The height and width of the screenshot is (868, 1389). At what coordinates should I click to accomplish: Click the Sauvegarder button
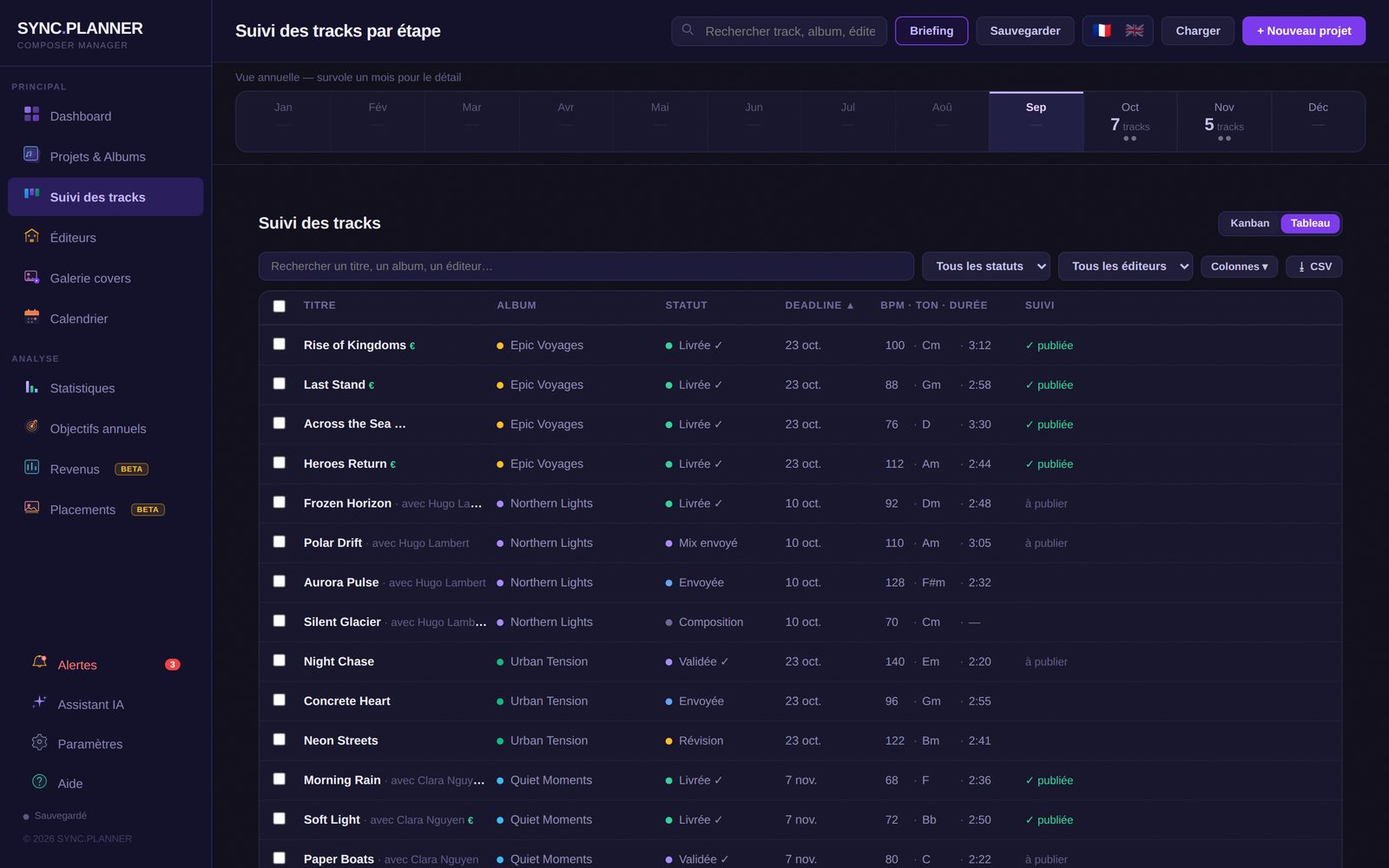1025,30
